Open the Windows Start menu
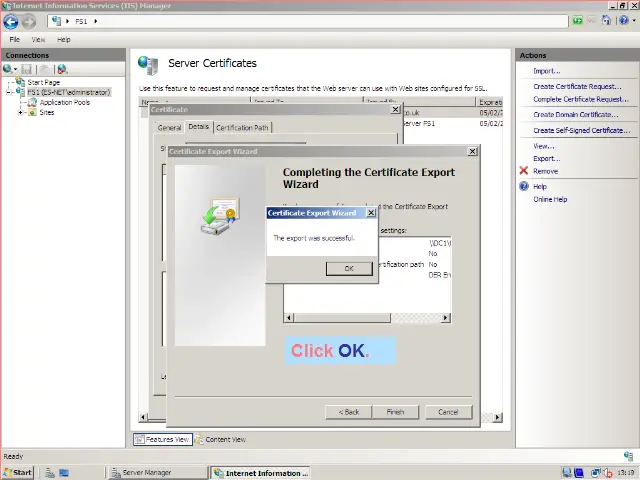This screenshot has height=480, width=640. point(18,472)
